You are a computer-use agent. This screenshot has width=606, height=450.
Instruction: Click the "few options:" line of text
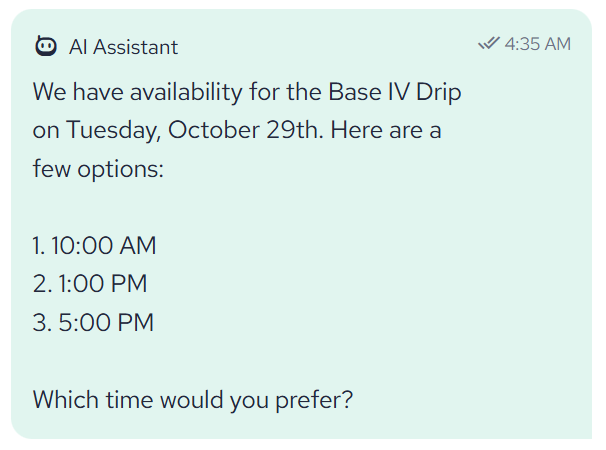point(97,169)
